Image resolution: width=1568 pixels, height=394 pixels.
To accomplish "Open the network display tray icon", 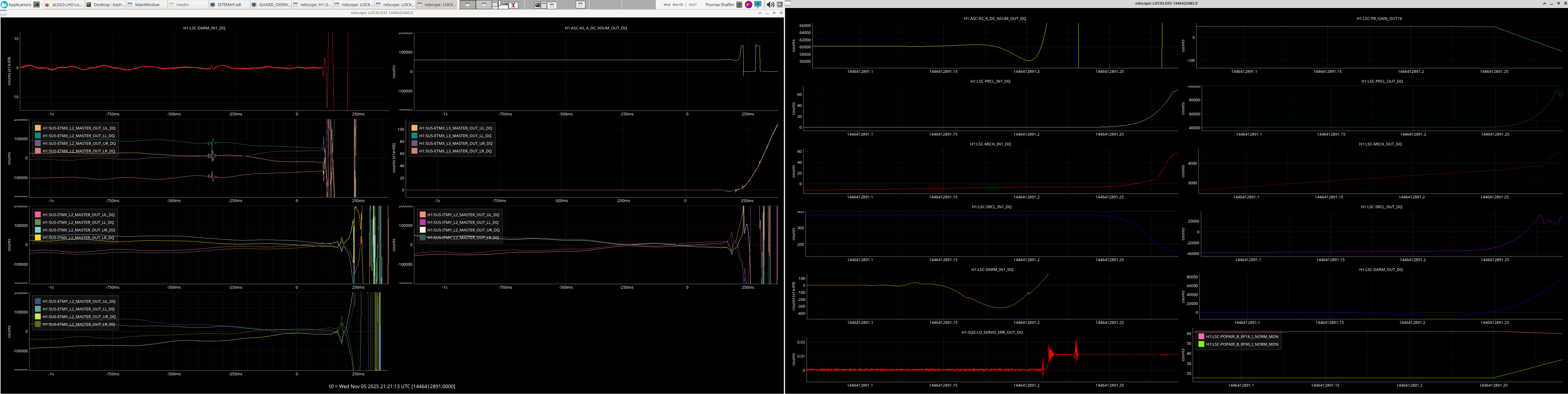I will tap(758, 5).
